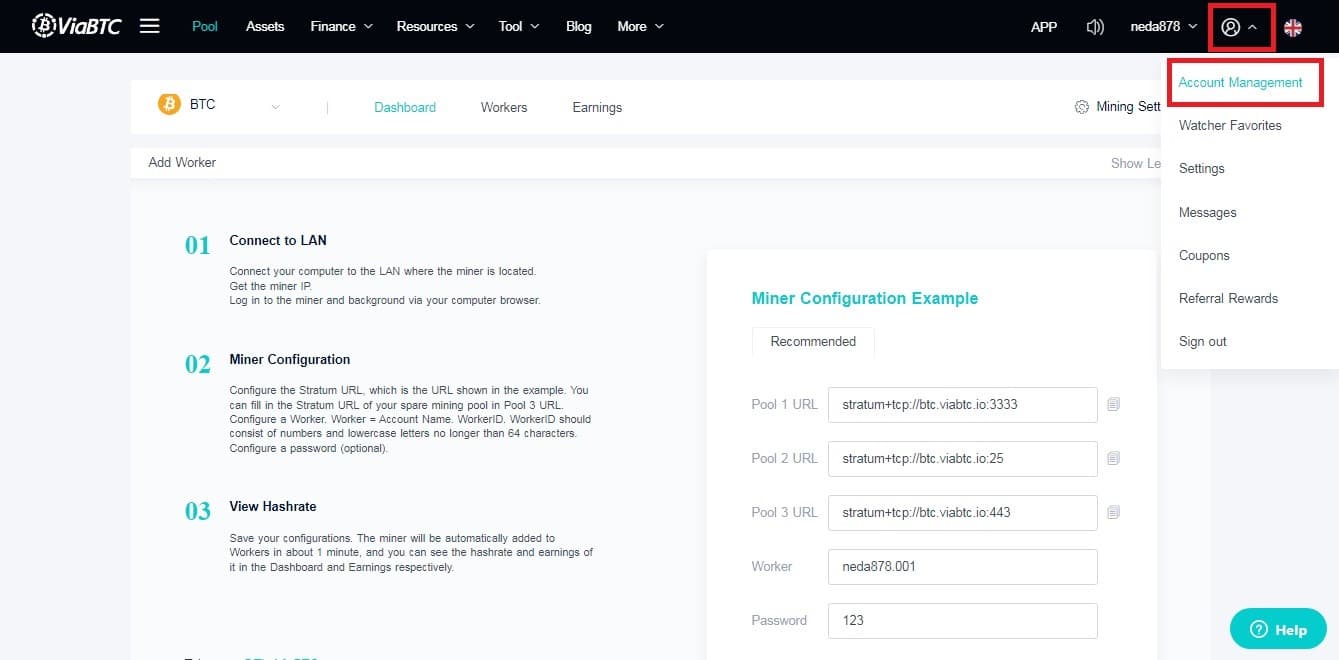The height and width of the screenshot is (660, 1339).
Task: Click the Password field showing 123
Action: [x=963, y=620]
